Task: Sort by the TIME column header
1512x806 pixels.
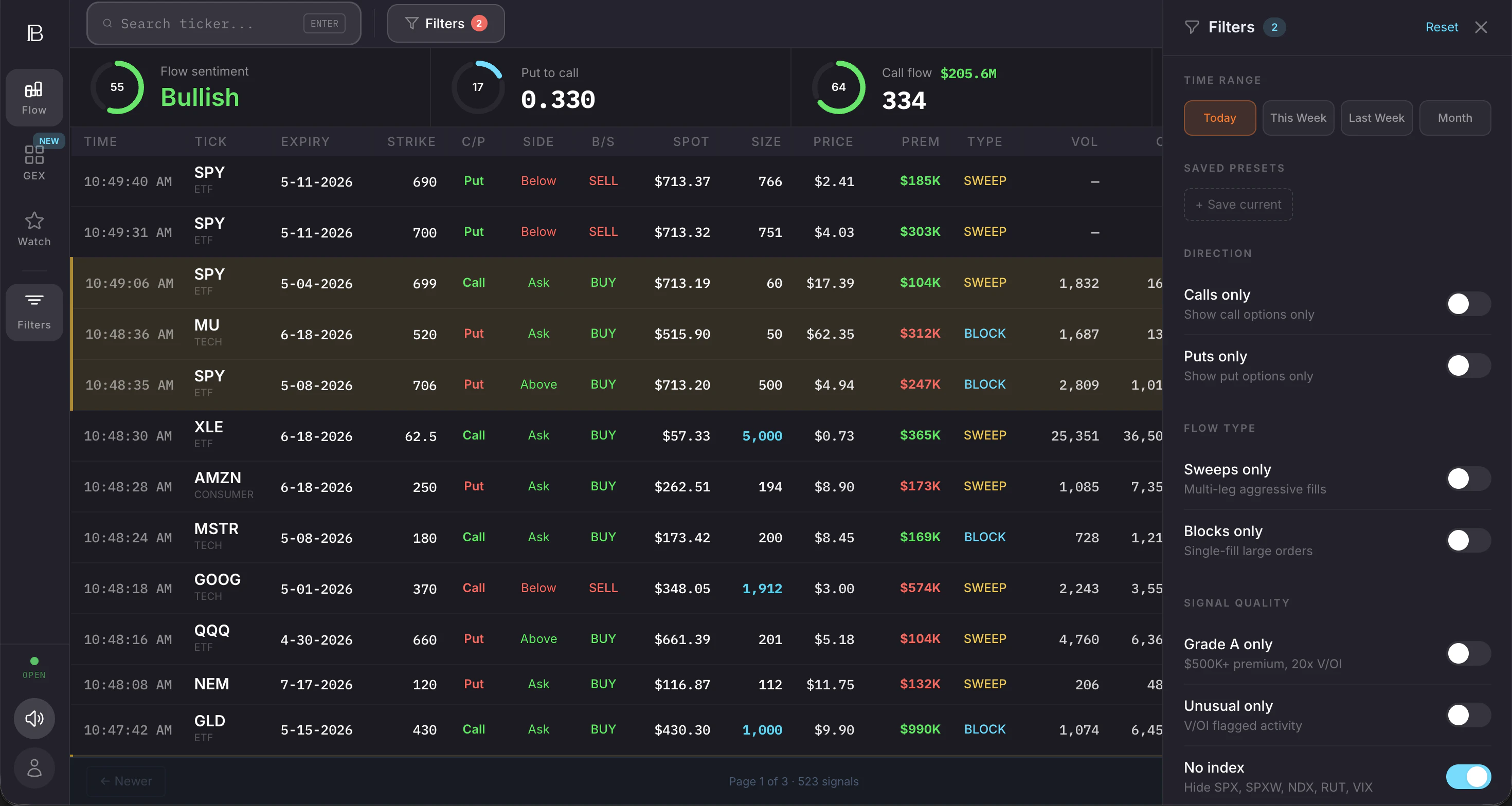Action: (x=100, y=141)
